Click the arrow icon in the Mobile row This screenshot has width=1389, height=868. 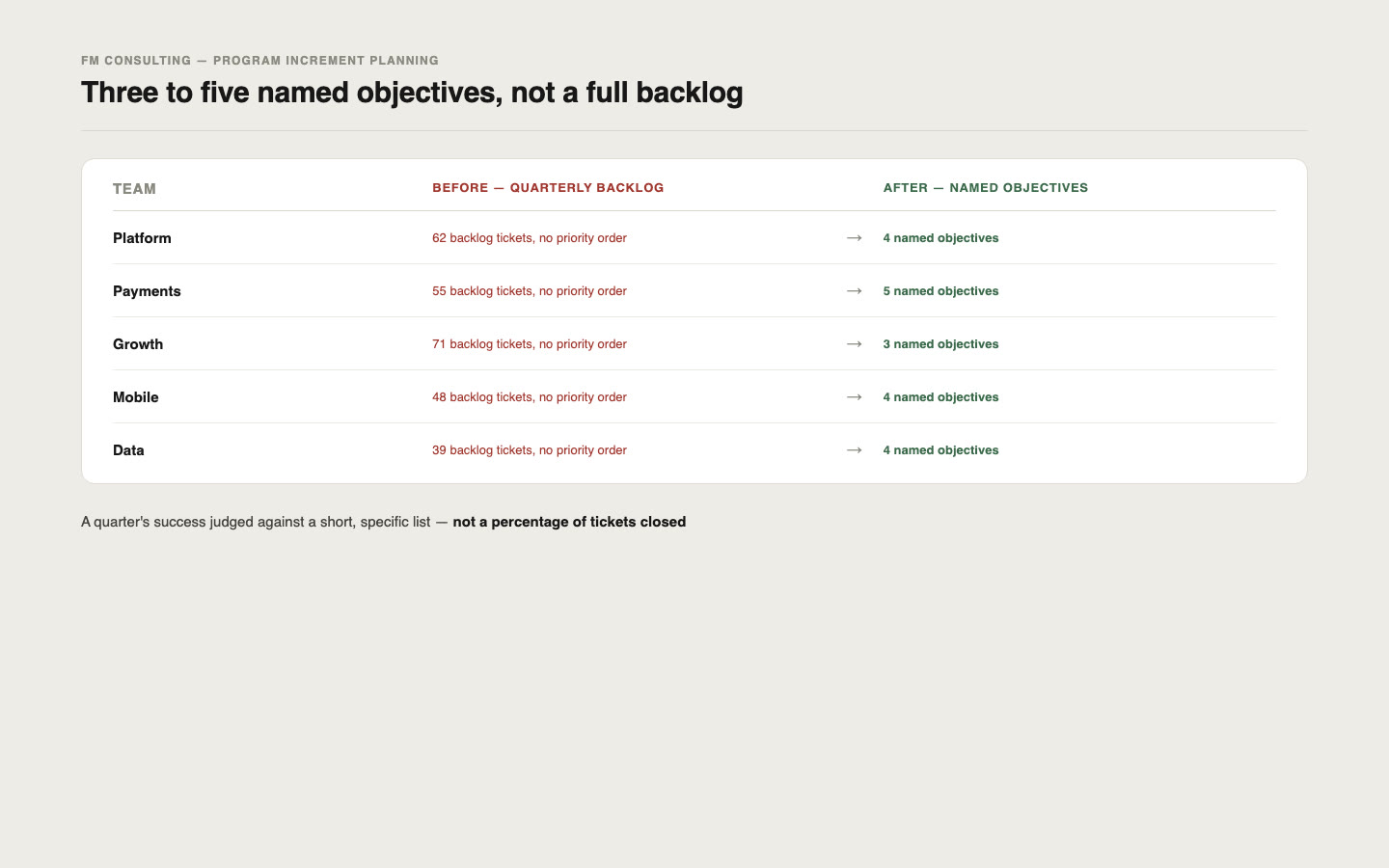click(x=854, y=397)
